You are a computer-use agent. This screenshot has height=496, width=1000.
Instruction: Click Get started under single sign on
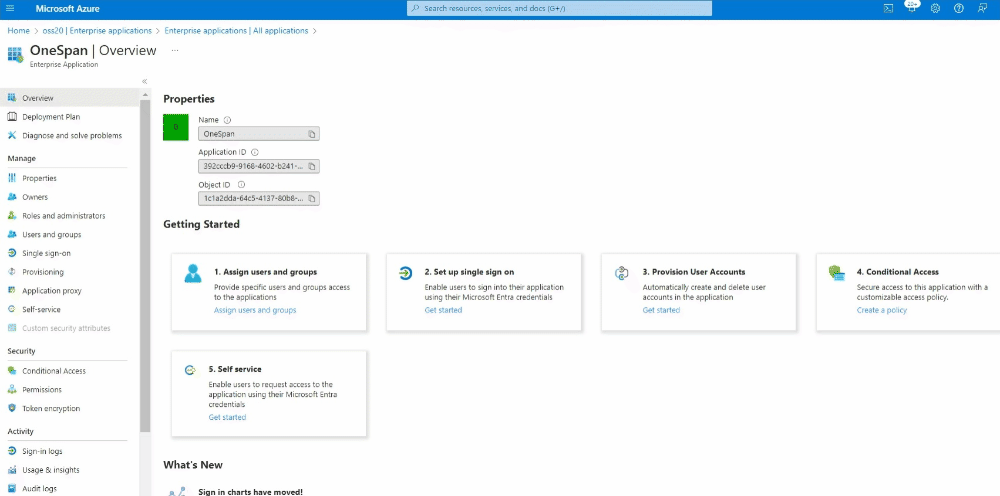tap(443, 310)
